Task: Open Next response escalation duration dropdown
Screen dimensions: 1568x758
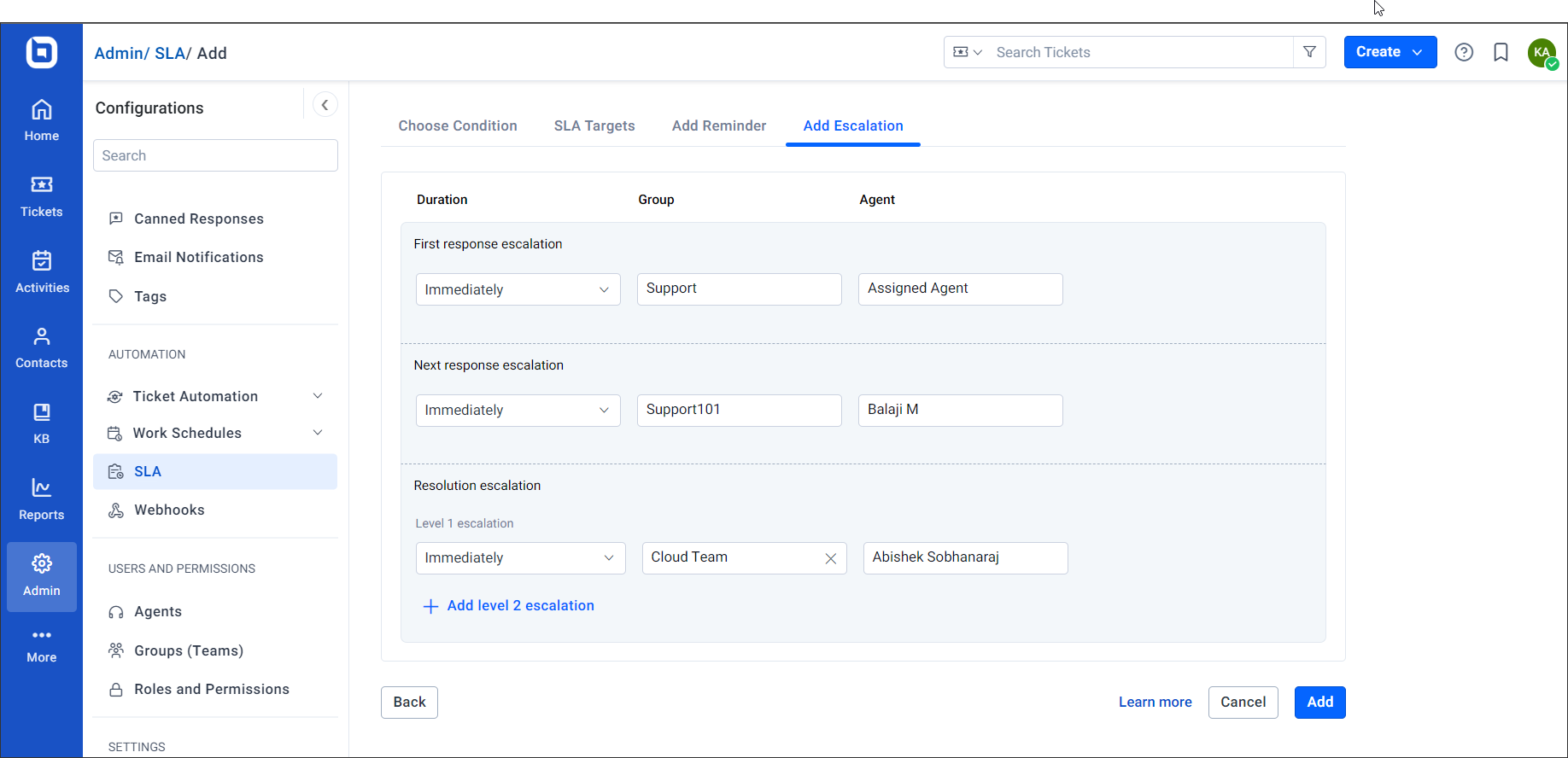Action: coord(518,411)
